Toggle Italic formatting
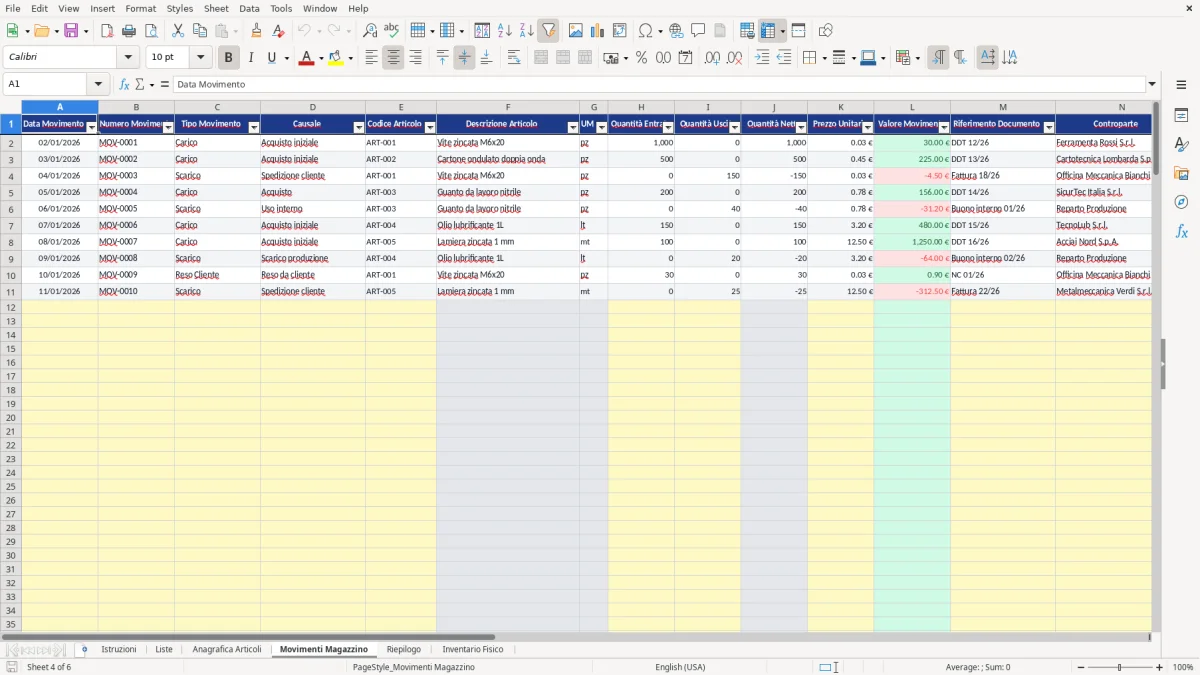The width and height of the screenshot is (1200, 675). tap(251, 58)
